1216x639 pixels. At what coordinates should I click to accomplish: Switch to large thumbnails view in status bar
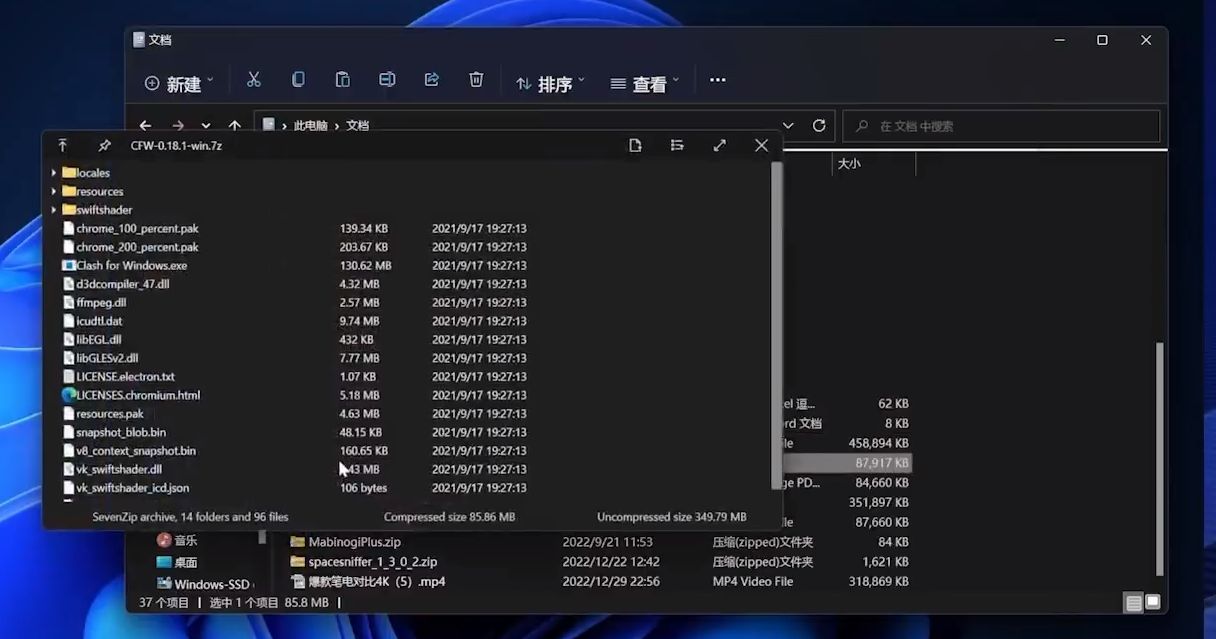tap(1153, 602)
